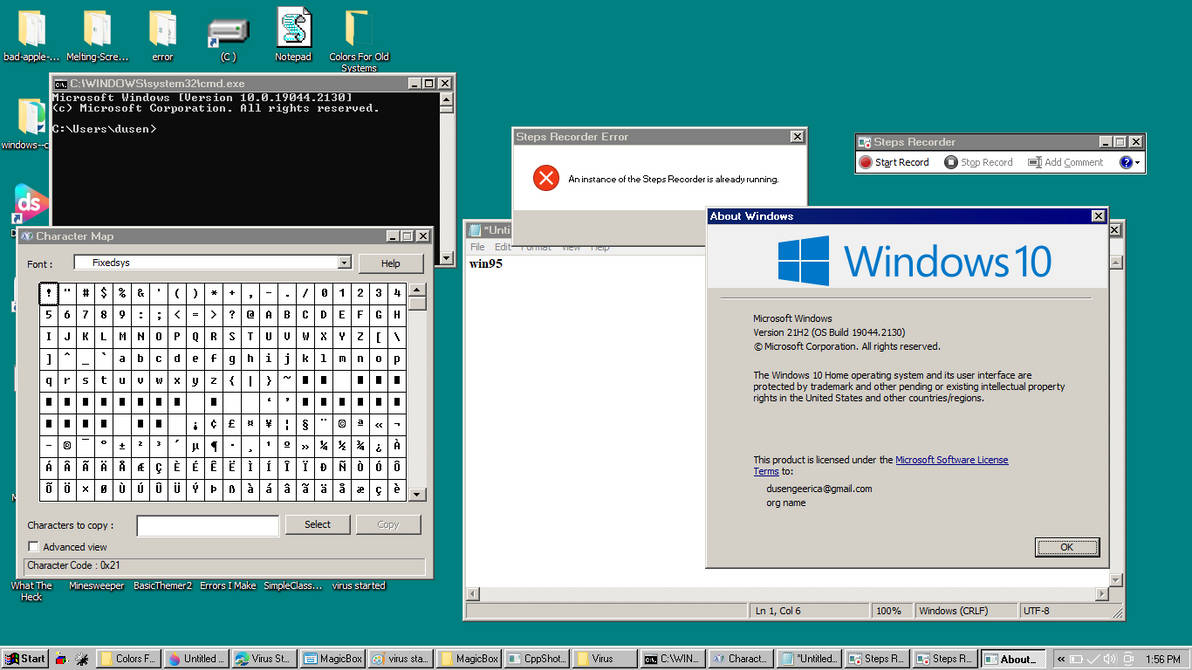Click the red error icon in Steps Recorder Error

(546, 178)
